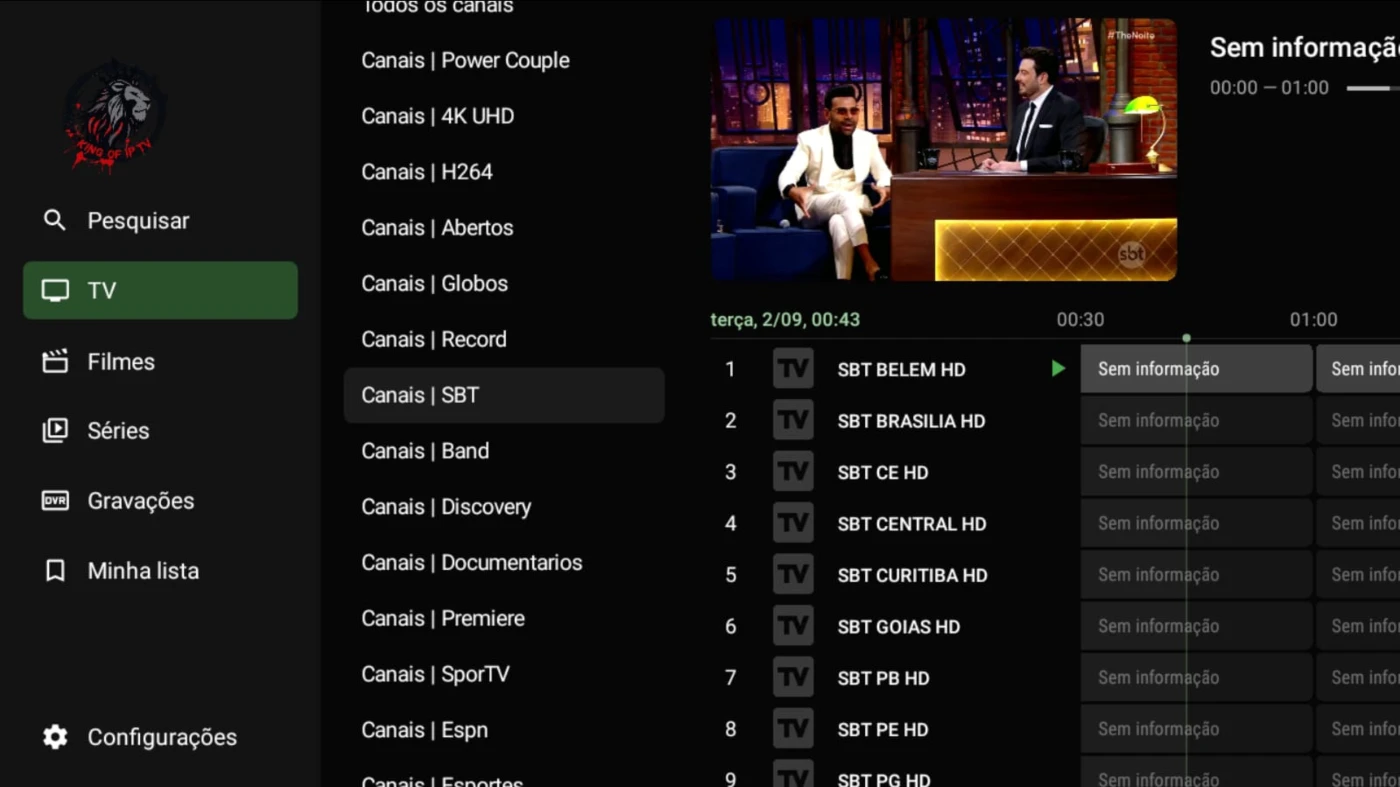Click the TV logo icon of SBT PB HD

[x=793, y=678]
